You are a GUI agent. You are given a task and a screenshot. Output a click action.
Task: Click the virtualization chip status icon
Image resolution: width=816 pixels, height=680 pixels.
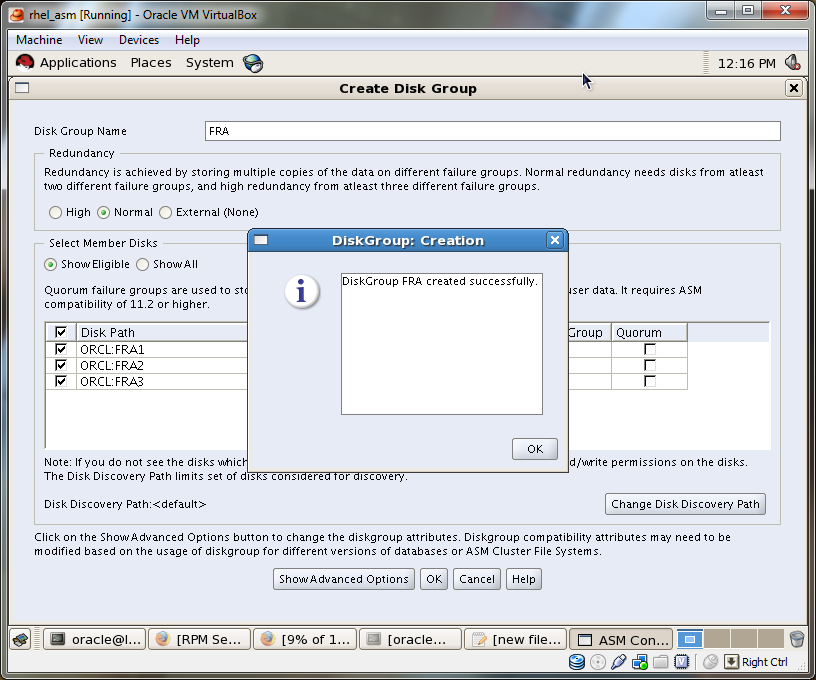point(681,662)
